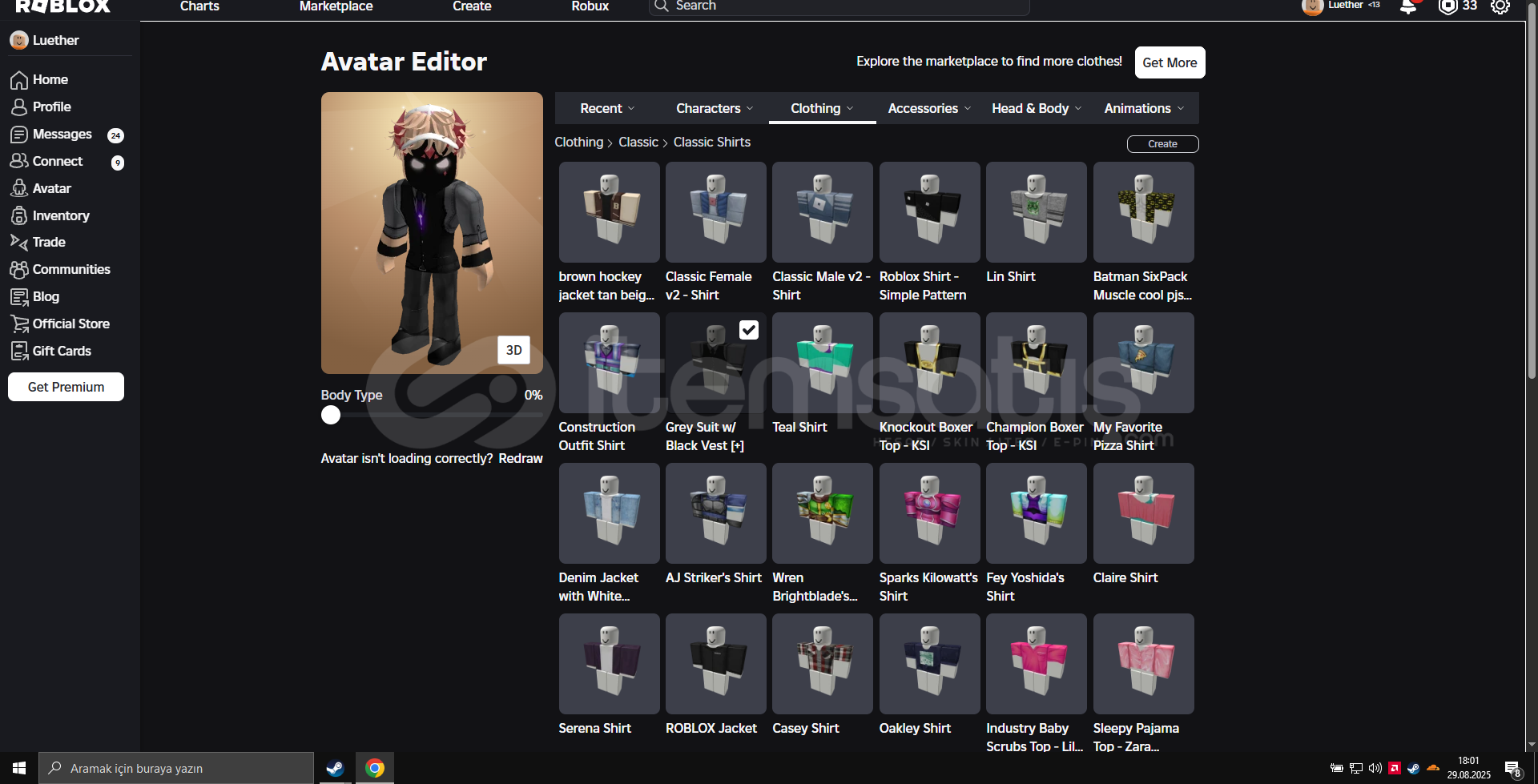Open Trade in the sidebar

click(48, 242)
